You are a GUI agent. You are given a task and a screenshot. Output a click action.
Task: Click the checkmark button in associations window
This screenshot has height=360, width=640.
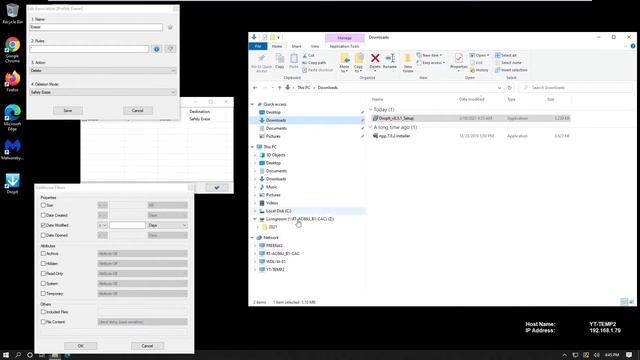click(x=217, y=188)
